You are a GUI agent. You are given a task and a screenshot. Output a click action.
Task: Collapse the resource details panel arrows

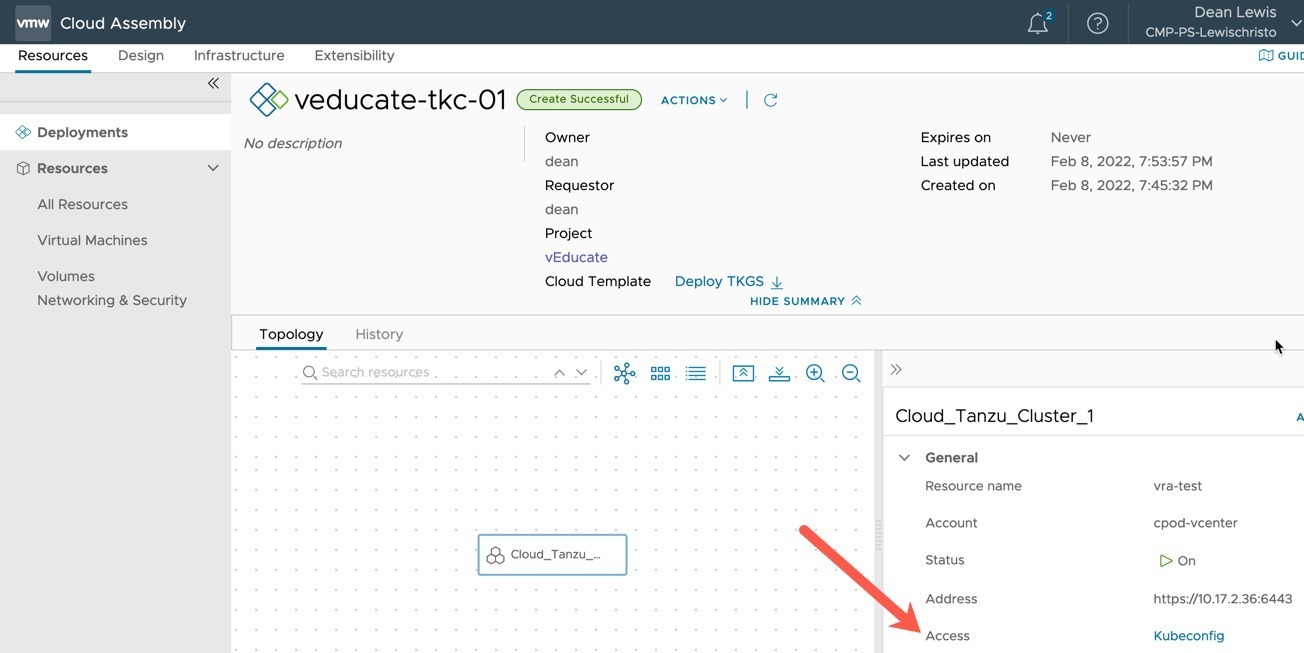[x=896, y=369]
